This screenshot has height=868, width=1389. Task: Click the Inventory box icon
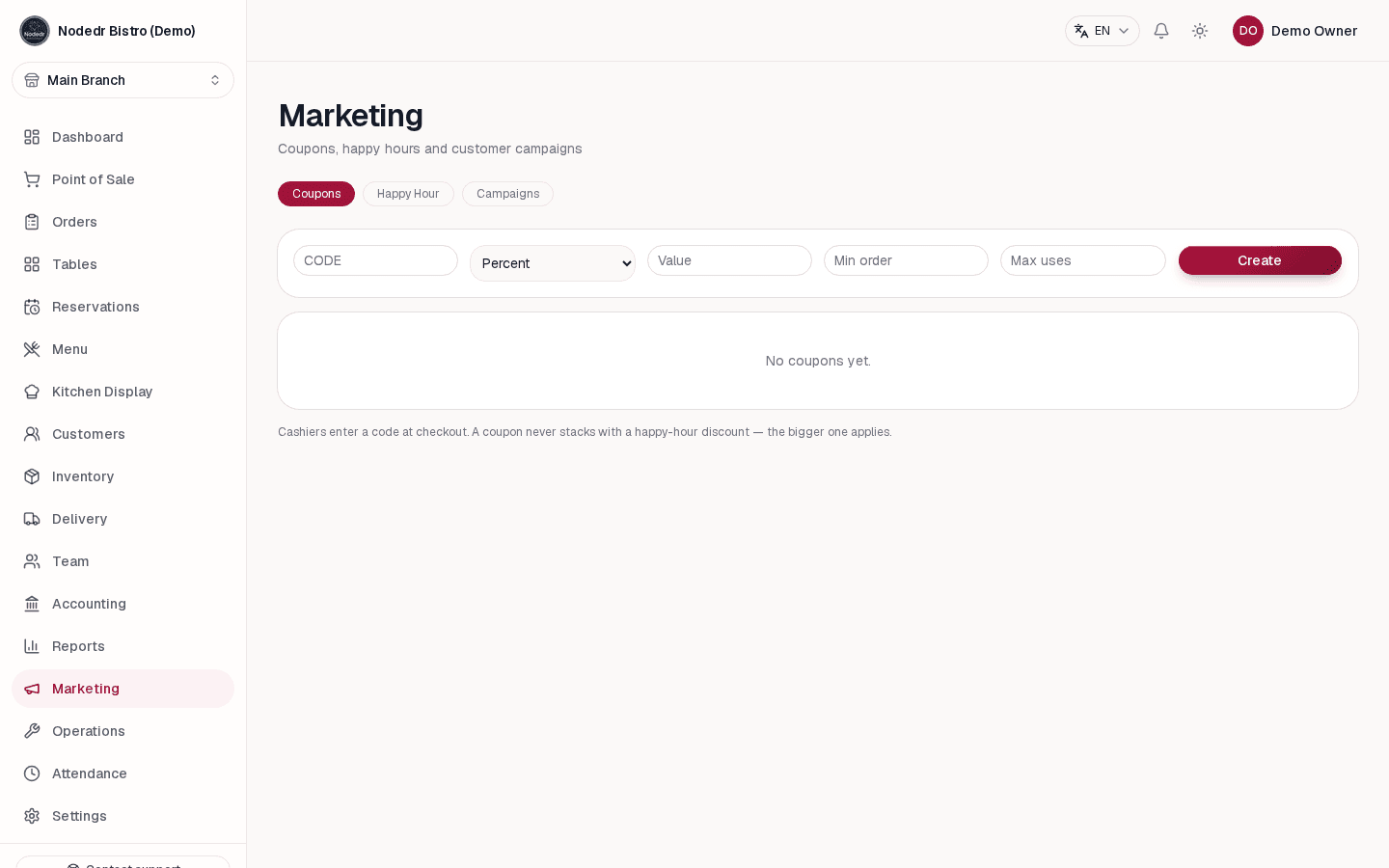click(x=32, y=476)
